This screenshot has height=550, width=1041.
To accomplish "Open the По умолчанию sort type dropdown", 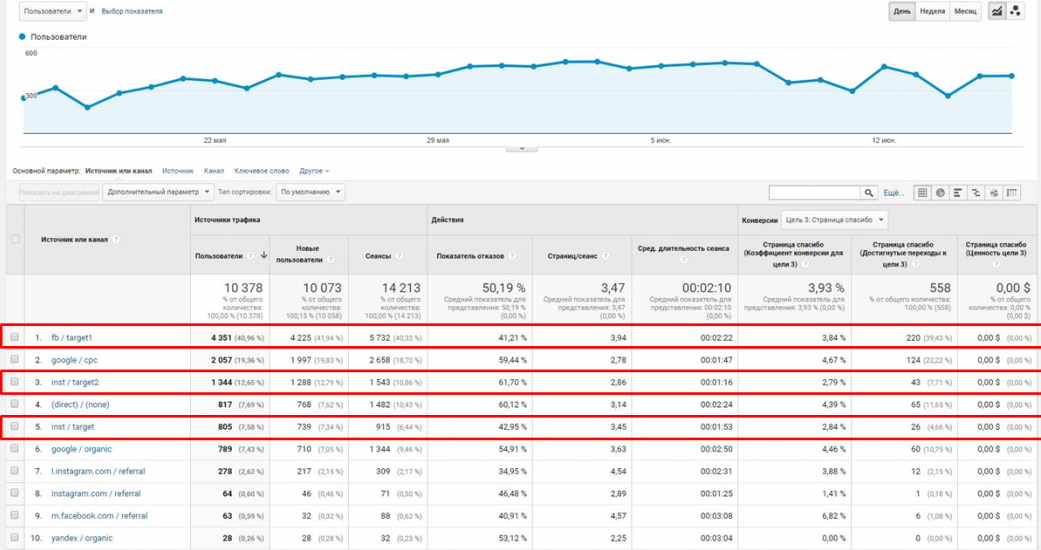I will [310, 192].
